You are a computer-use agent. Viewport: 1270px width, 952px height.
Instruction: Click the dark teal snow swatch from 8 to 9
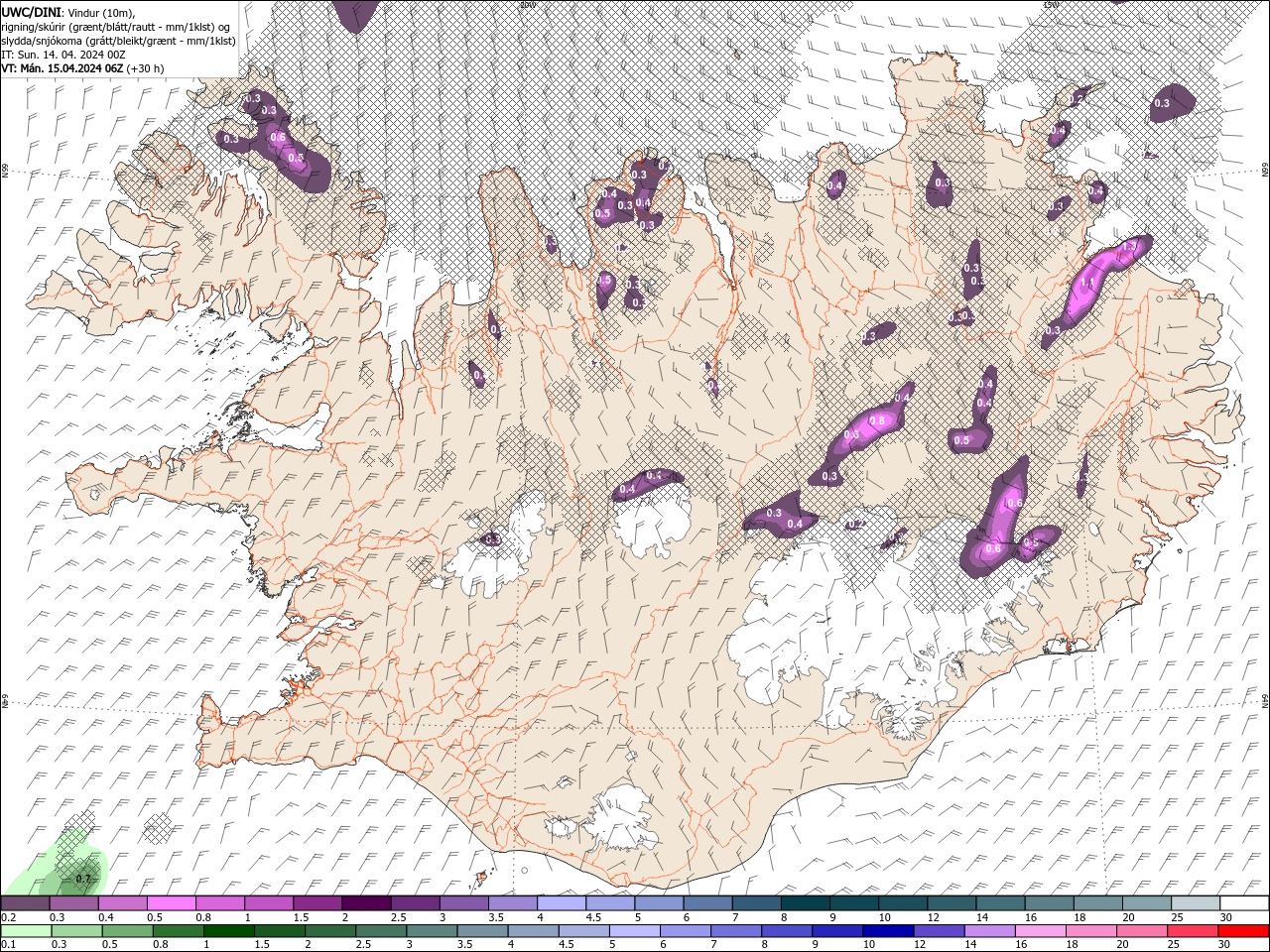point(804,902)
